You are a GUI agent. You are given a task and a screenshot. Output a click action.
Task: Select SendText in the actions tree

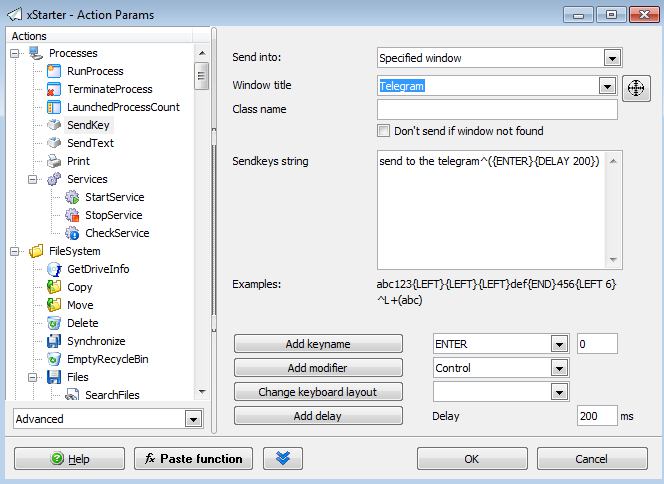click(x=90, y=143)
